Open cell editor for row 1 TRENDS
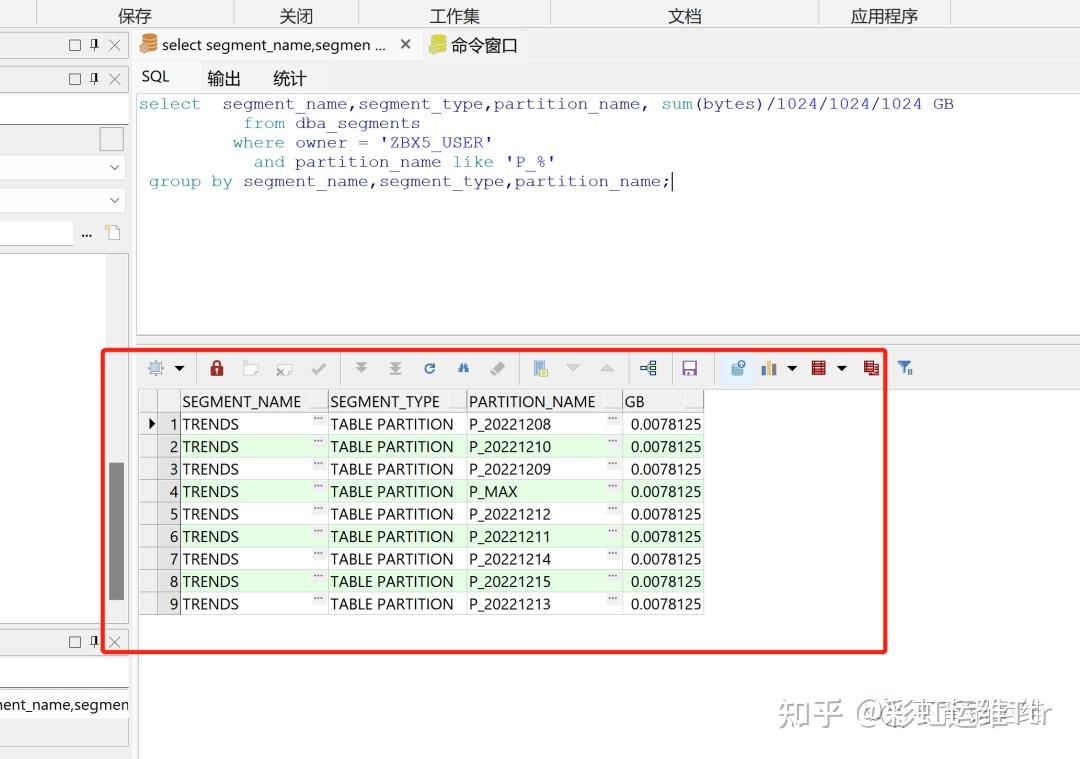The height and width of the screenshot is (759, 1080). 318,419
